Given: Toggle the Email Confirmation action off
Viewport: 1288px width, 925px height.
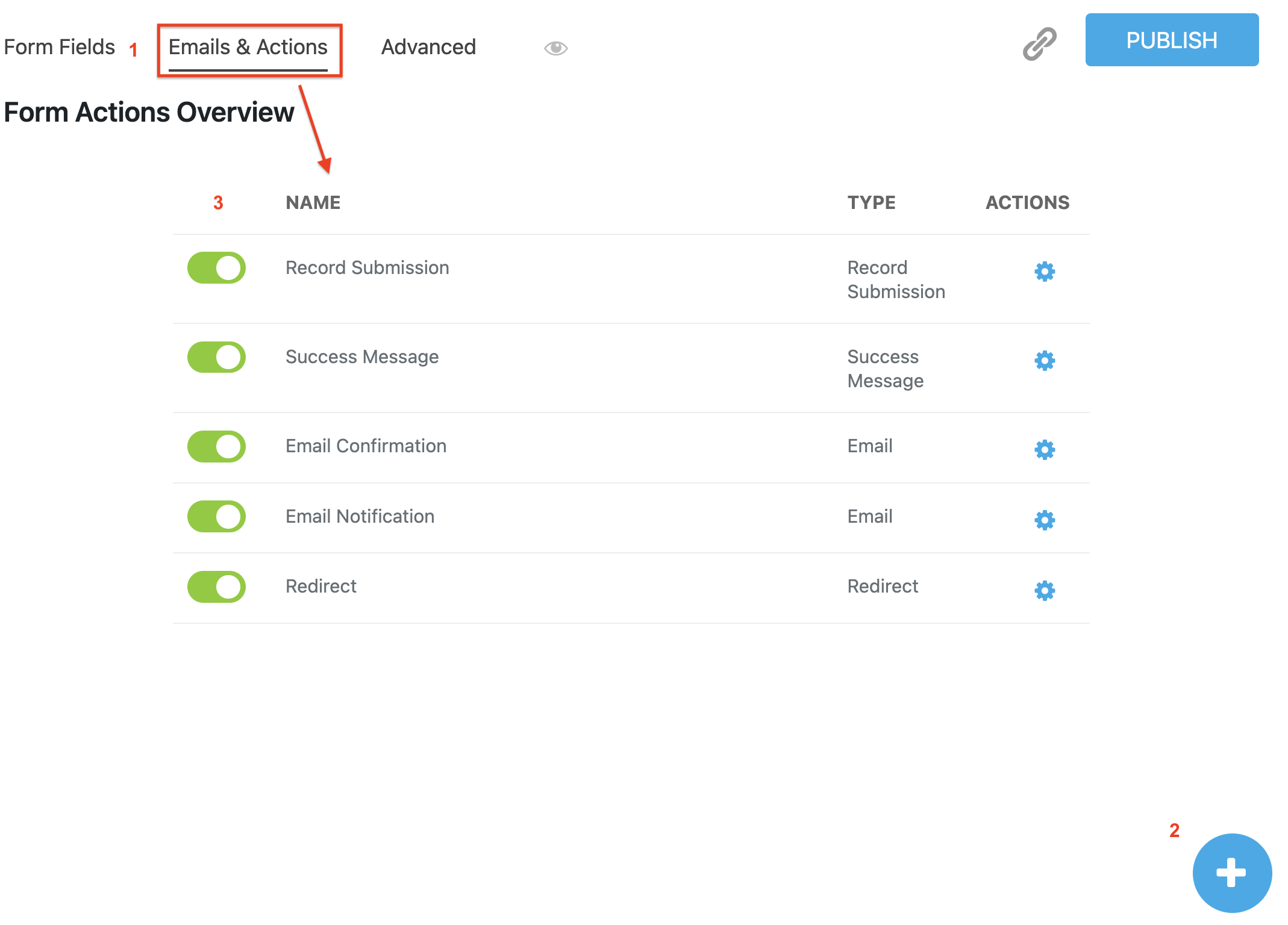Looking at the screenshot, I should 216,446.
